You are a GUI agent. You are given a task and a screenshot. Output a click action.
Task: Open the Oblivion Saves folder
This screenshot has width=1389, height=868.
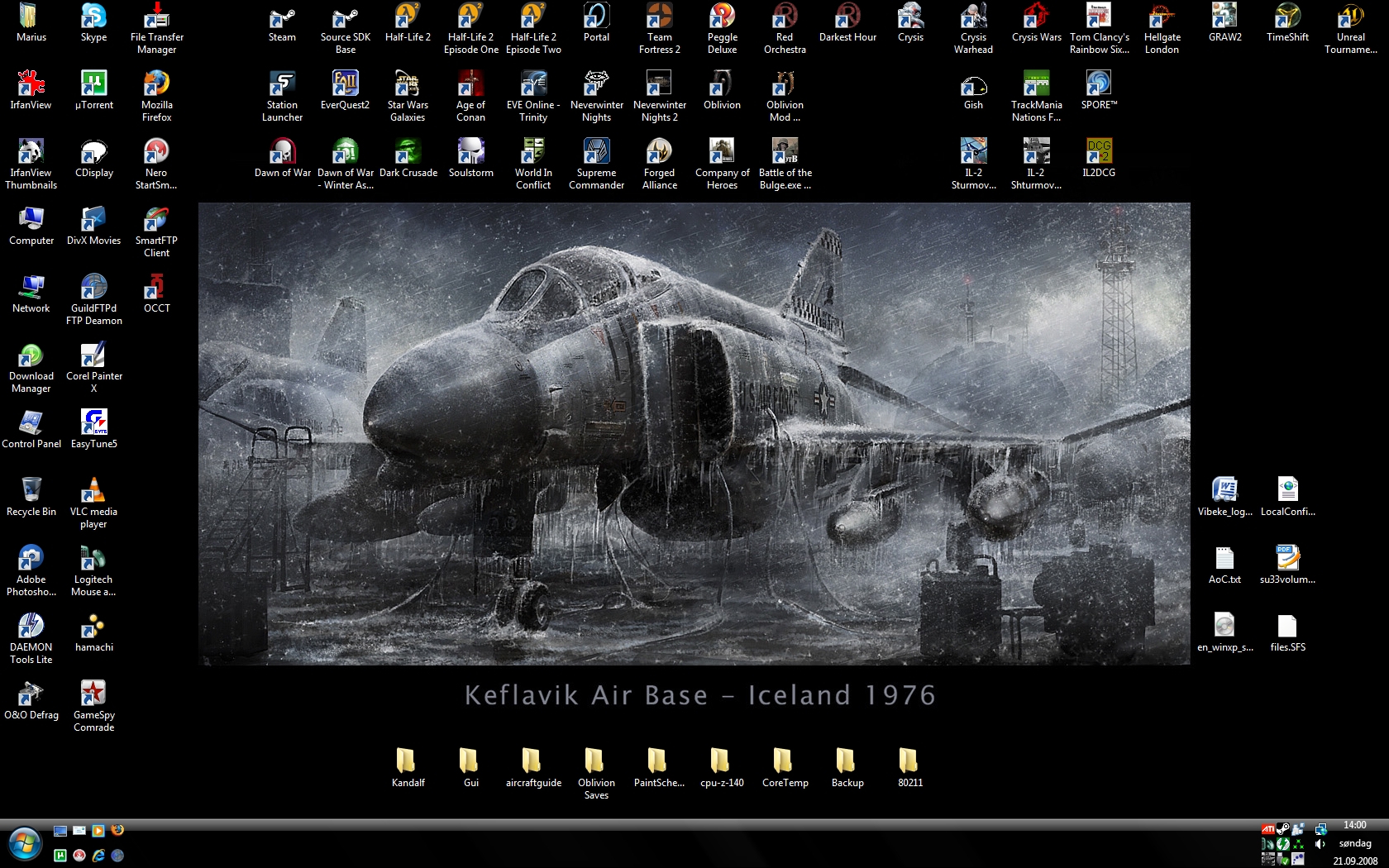coord(596,762)
